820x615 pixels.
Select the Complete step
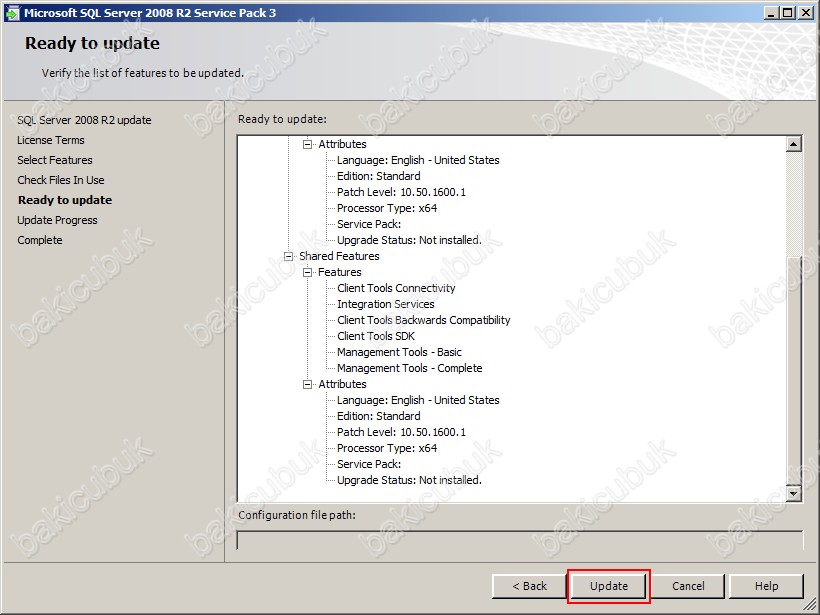(x=40, y=240)
